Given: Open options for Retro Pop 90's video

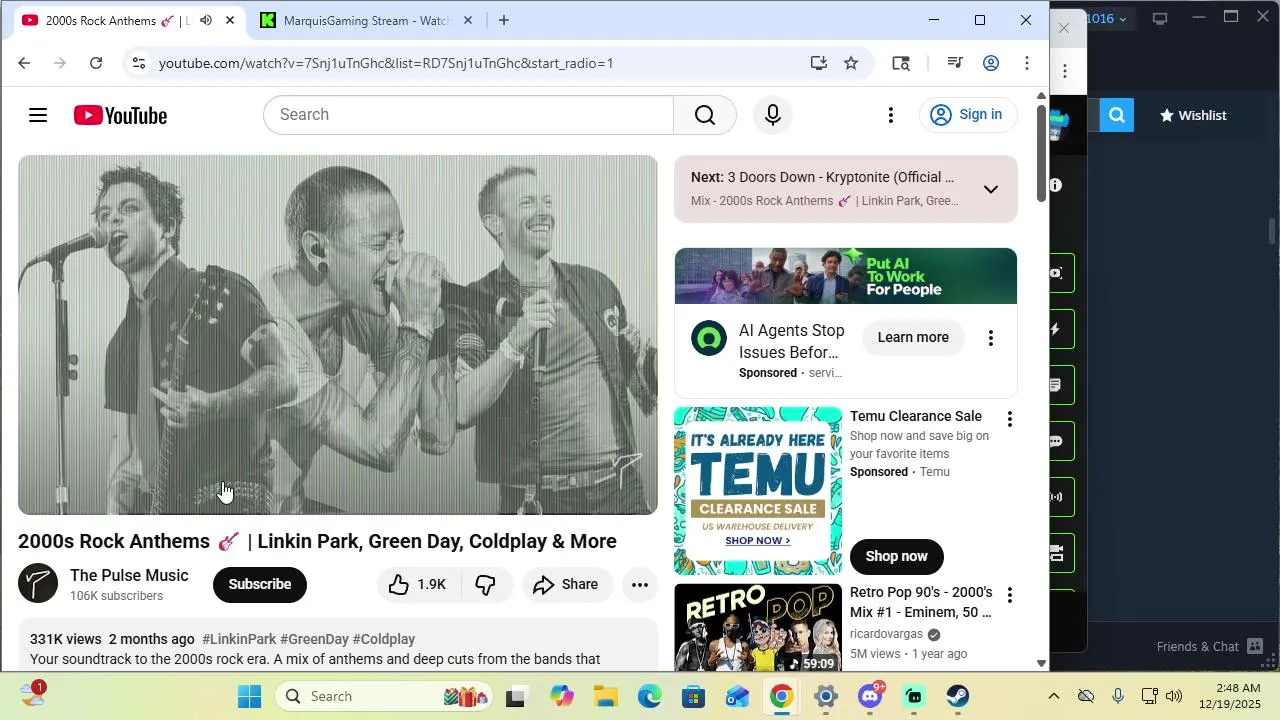Looking at the screenshot, I should tap(1010, 595).
